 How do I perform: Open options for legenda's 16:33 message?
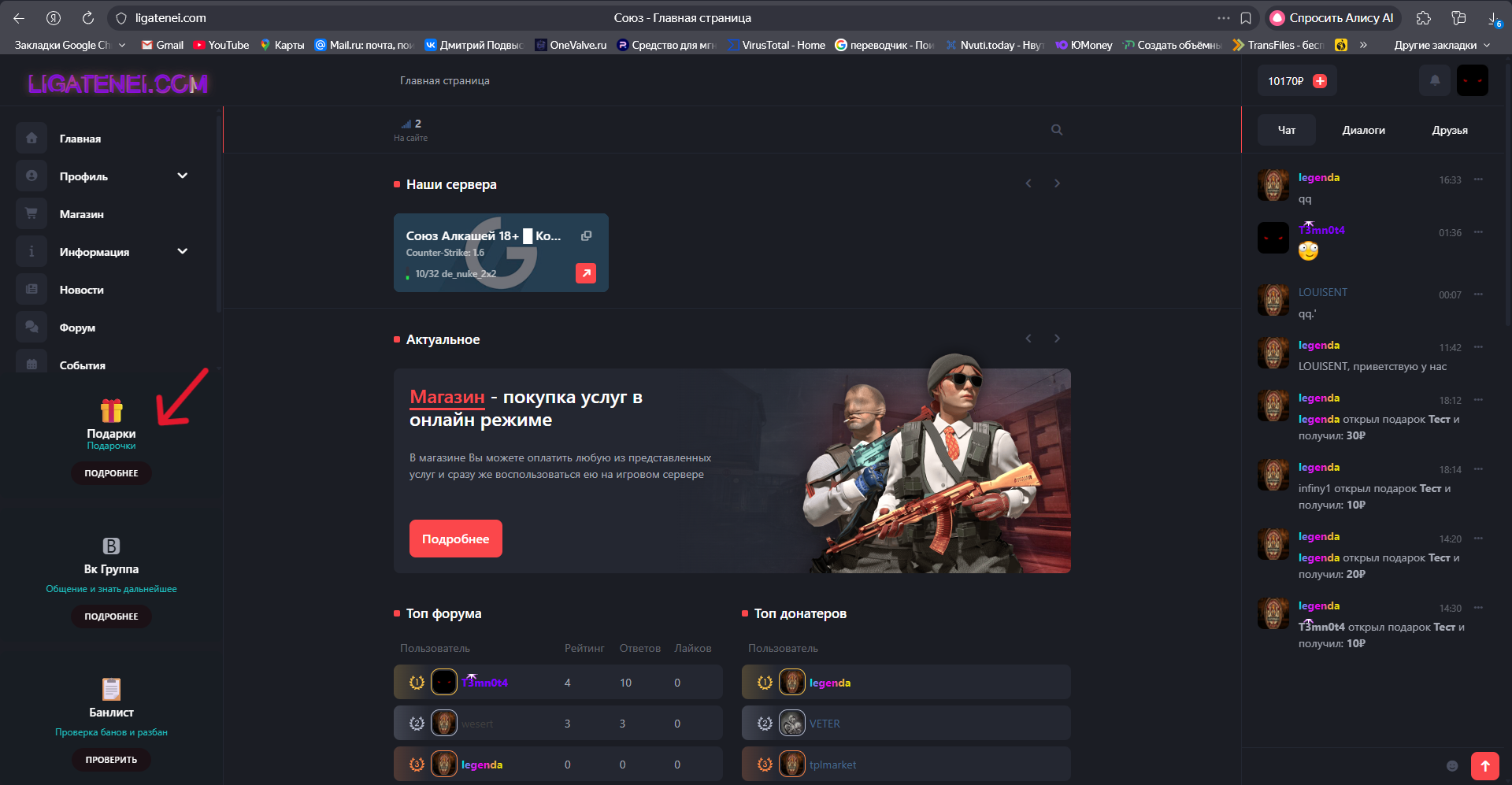point(1478,180)
